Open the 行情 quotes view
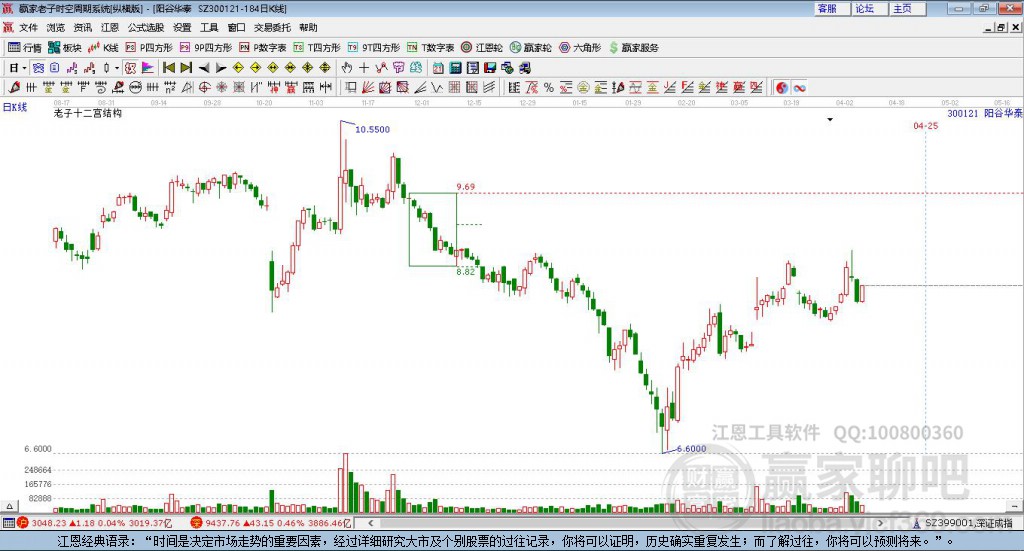This screenshot has width=1024, height=551. click(x=24, y=48)
